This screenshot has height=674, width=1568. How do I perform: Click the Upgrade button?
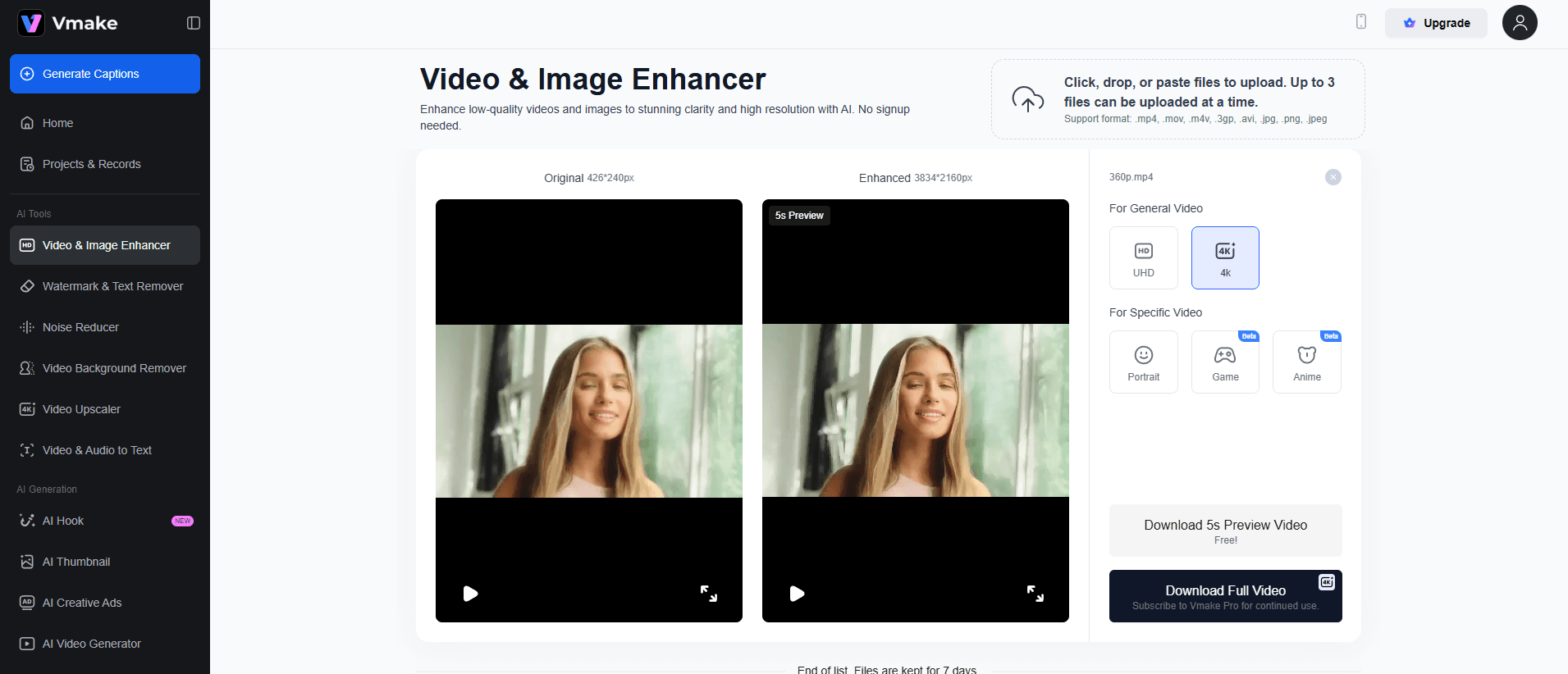pyautogui.click(x=1436, y=23)
